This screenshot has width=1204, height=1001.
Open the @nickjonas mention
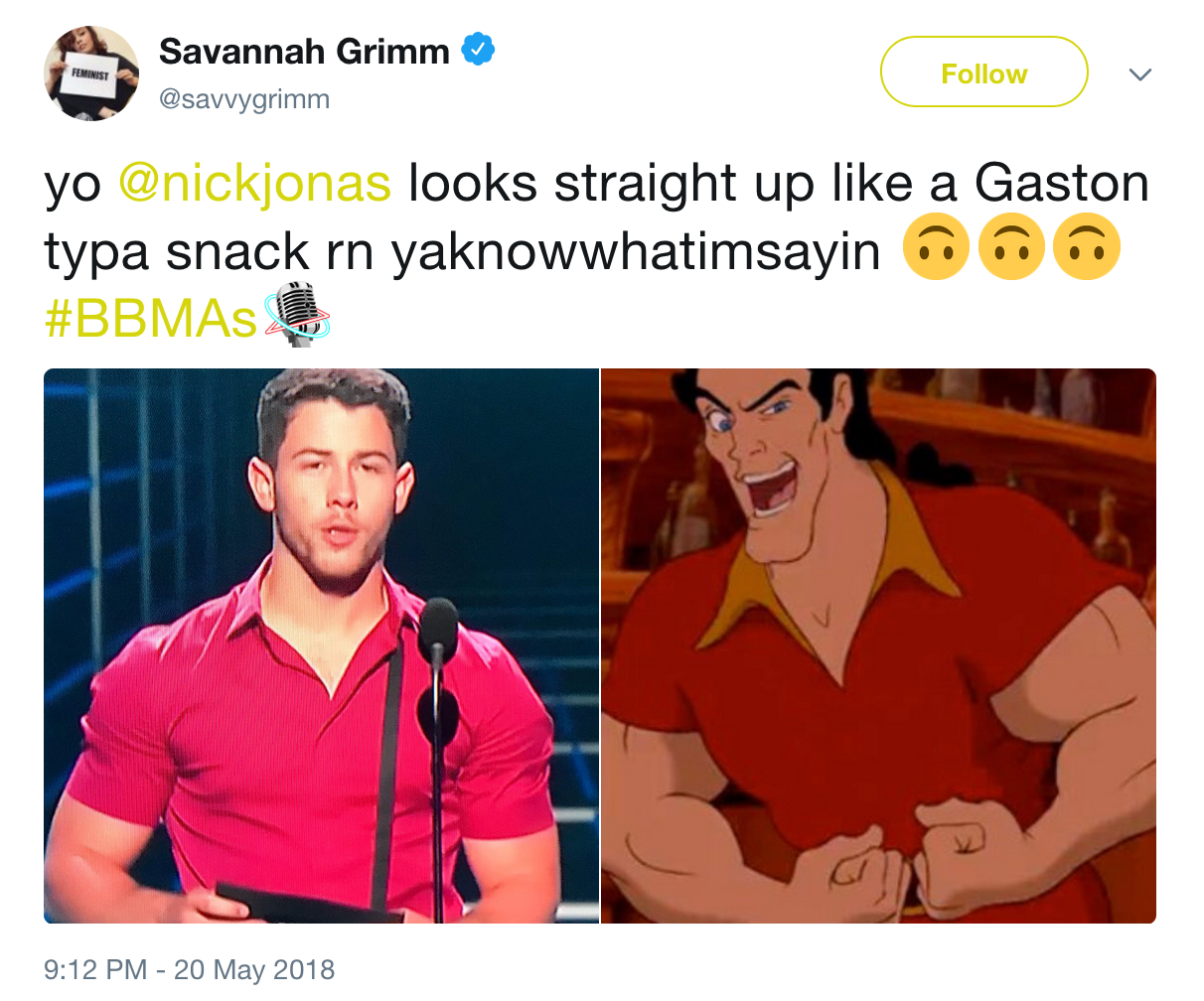254,185
